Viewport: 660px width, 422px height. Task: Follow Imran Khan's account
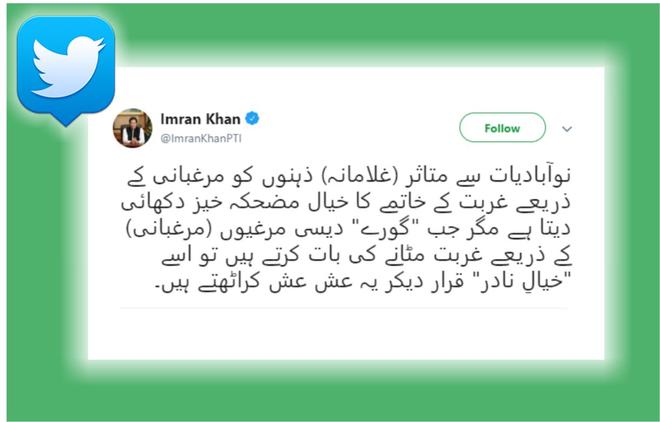[x=502, y=127]
